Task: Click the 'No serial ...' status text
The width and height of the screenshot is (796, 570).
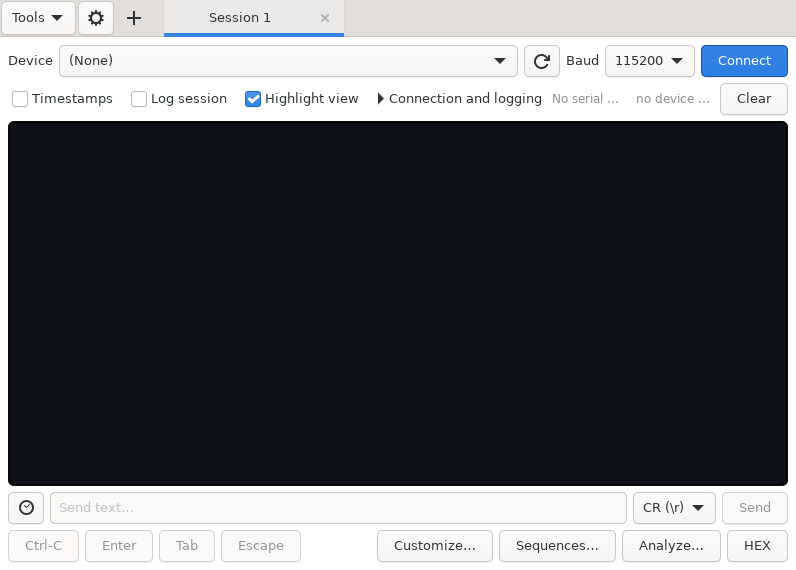Action: point(585,98)
